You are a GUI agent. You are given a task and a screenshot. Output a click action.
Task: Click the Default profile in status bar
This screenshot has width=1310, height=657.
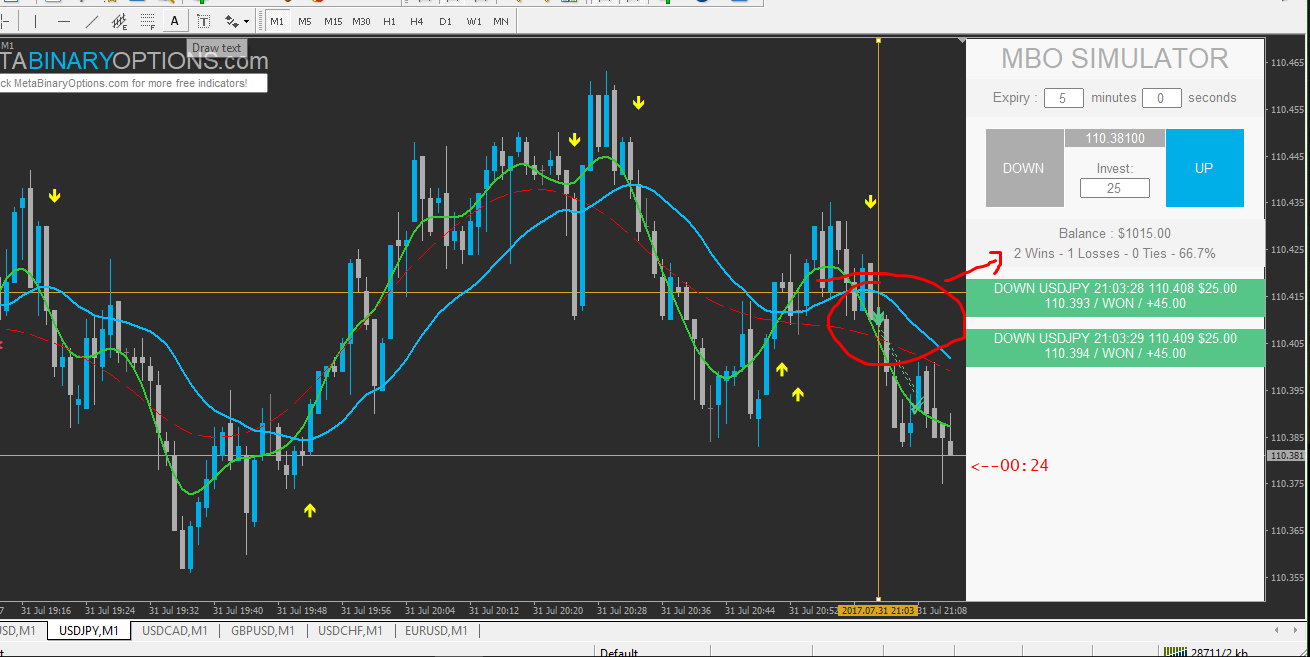pyautogui.click(x=619, y=653)
